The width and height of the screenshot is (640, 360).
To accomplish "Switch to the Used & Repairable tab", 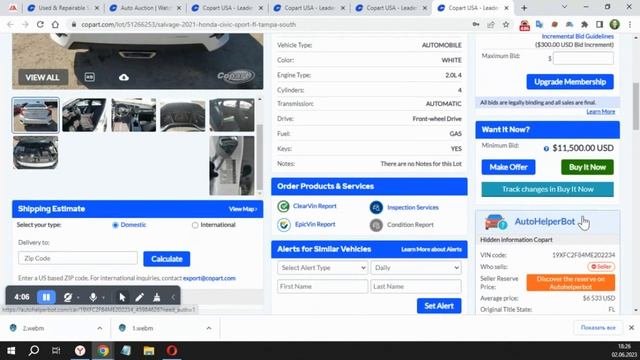I will (x=63, y=8).
